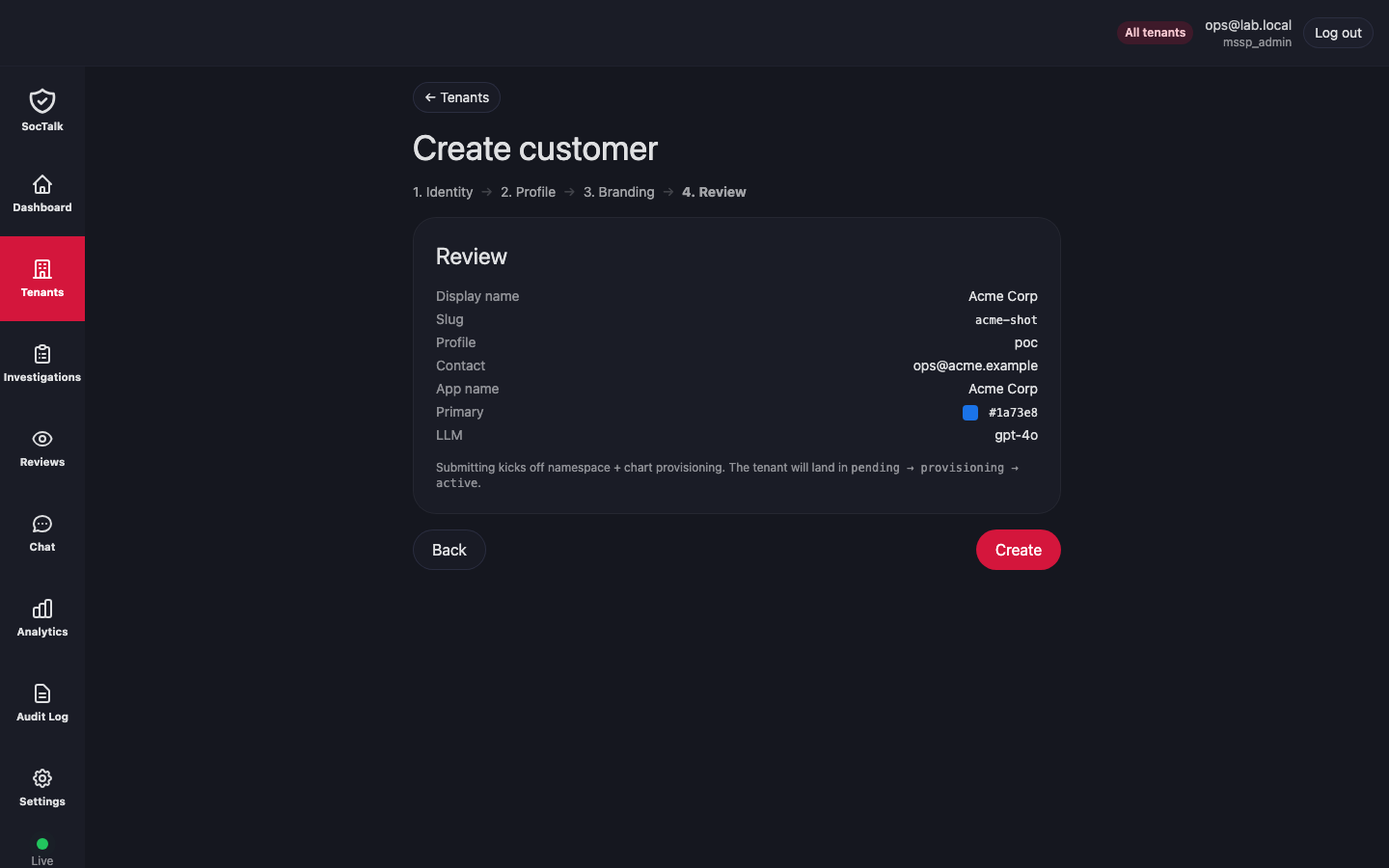Click the Back button

pos(449,550)
